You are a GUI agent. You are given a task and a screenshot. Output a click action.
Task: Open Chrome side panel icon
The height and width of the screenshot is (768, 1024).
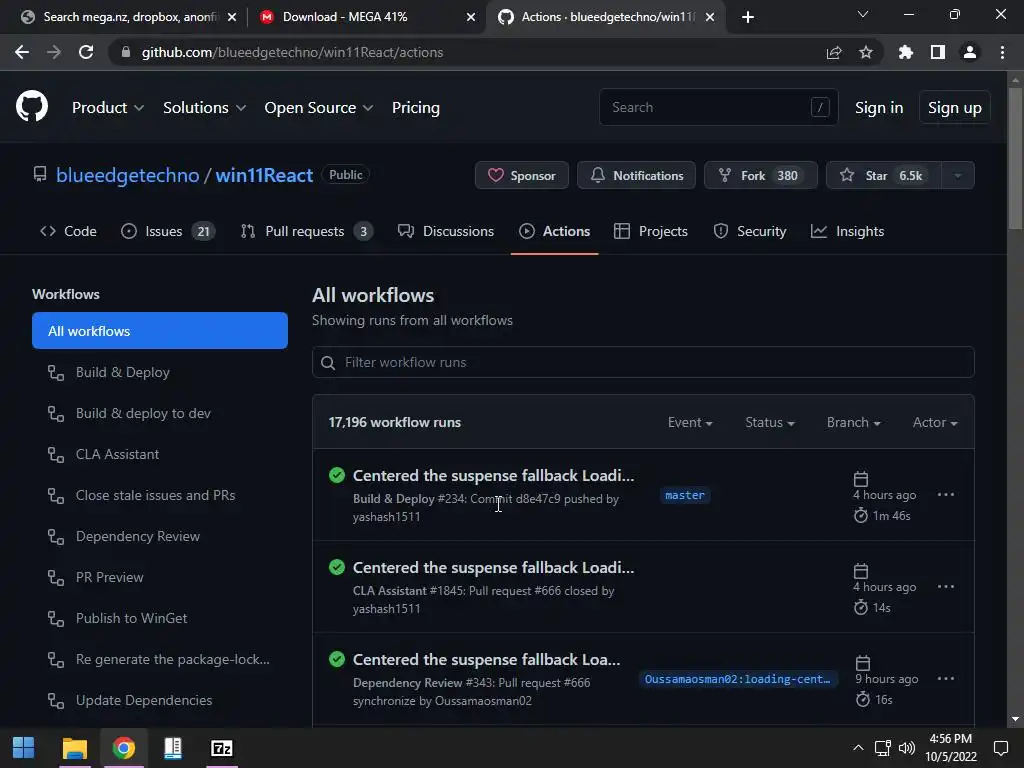(x=938, y=52)
